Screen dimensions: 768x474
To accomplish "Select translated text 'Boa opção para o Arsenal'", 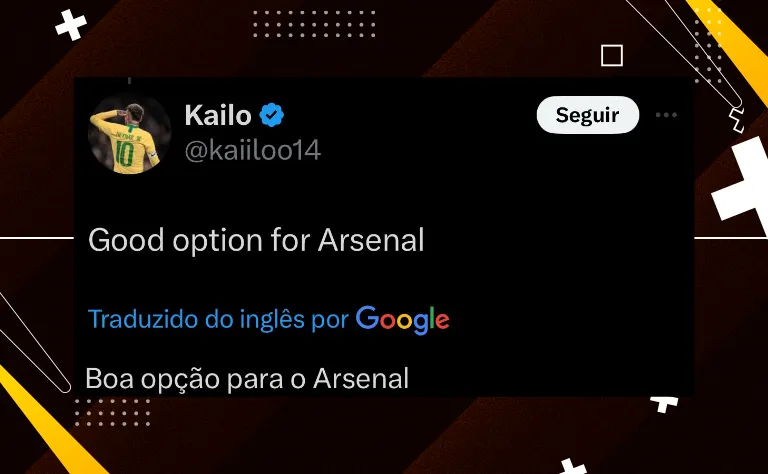I will [x=247, y=379].
